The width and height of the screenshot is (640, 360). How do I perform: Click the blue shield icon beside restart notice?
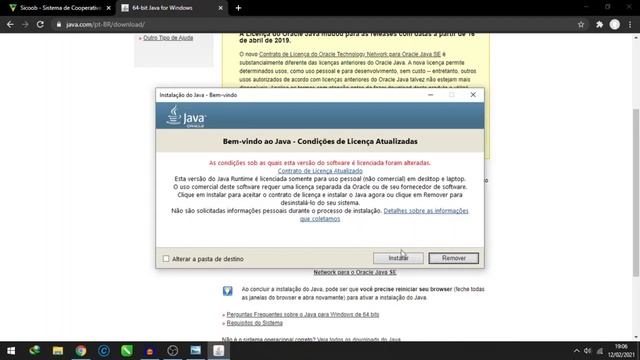point(227,291)
